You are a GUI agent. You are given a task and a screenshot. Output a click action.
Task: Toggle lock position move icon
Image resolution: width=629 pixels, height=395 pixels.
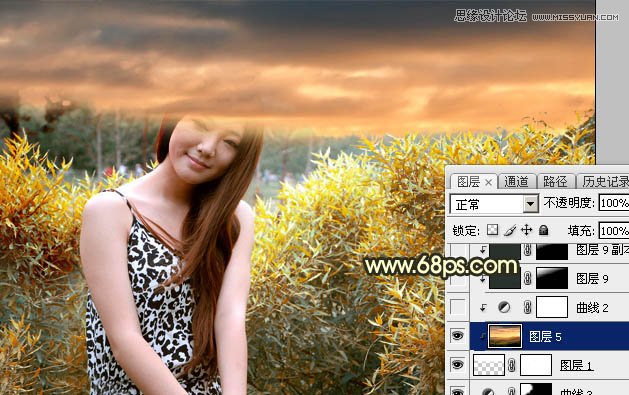[x=526, y=230]
